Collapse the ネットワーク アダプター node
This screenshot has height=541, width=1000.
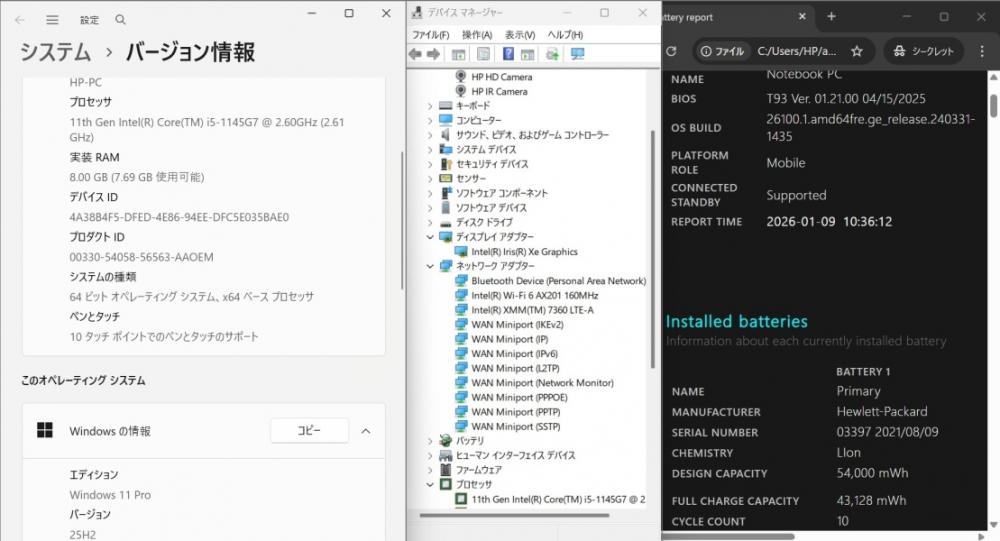[x=430, y=266]
